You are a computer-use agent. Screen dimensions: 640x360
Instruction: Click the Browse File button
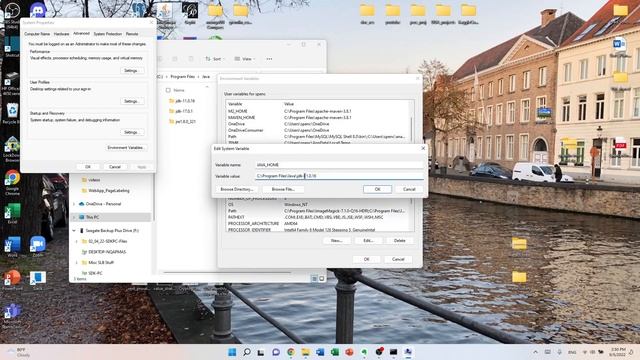coord(283,189)
